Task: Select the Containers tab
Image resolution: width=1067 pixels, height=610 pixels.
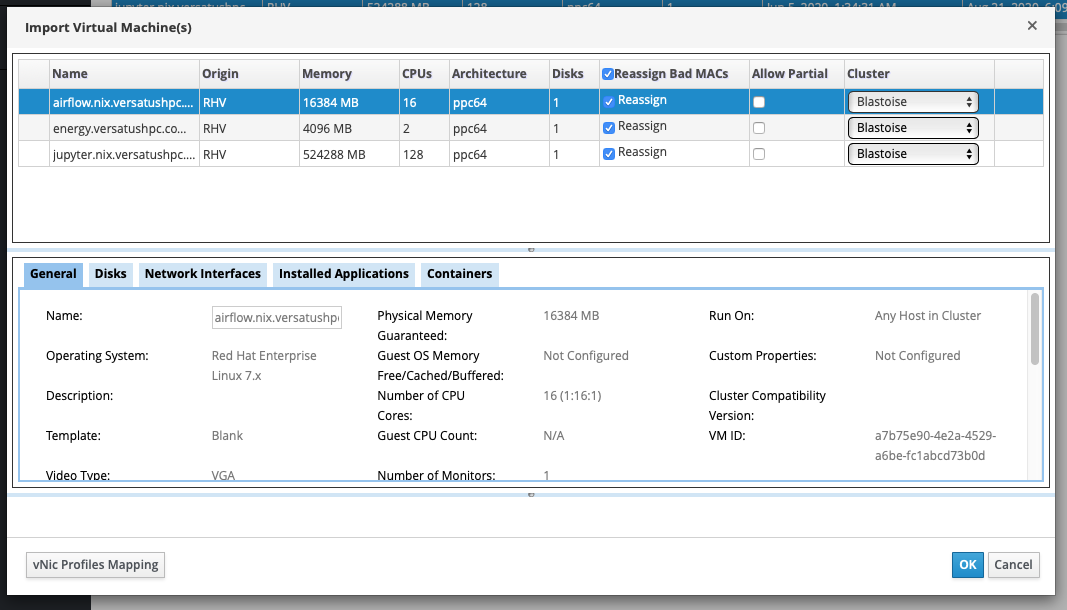Action: pyautogui.click(x=459, y=274)
